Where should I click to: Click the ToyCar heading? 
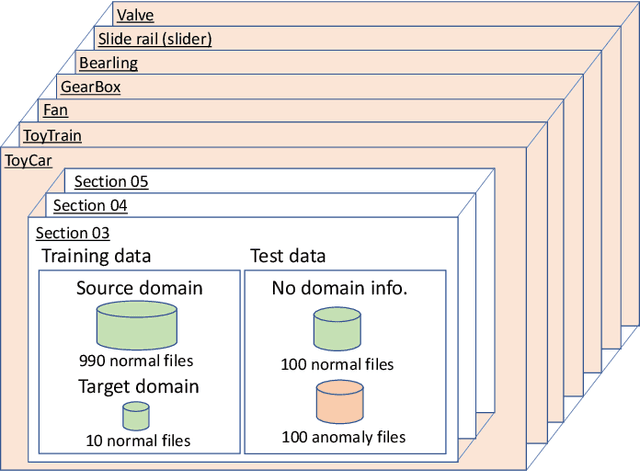click(30, 160)
